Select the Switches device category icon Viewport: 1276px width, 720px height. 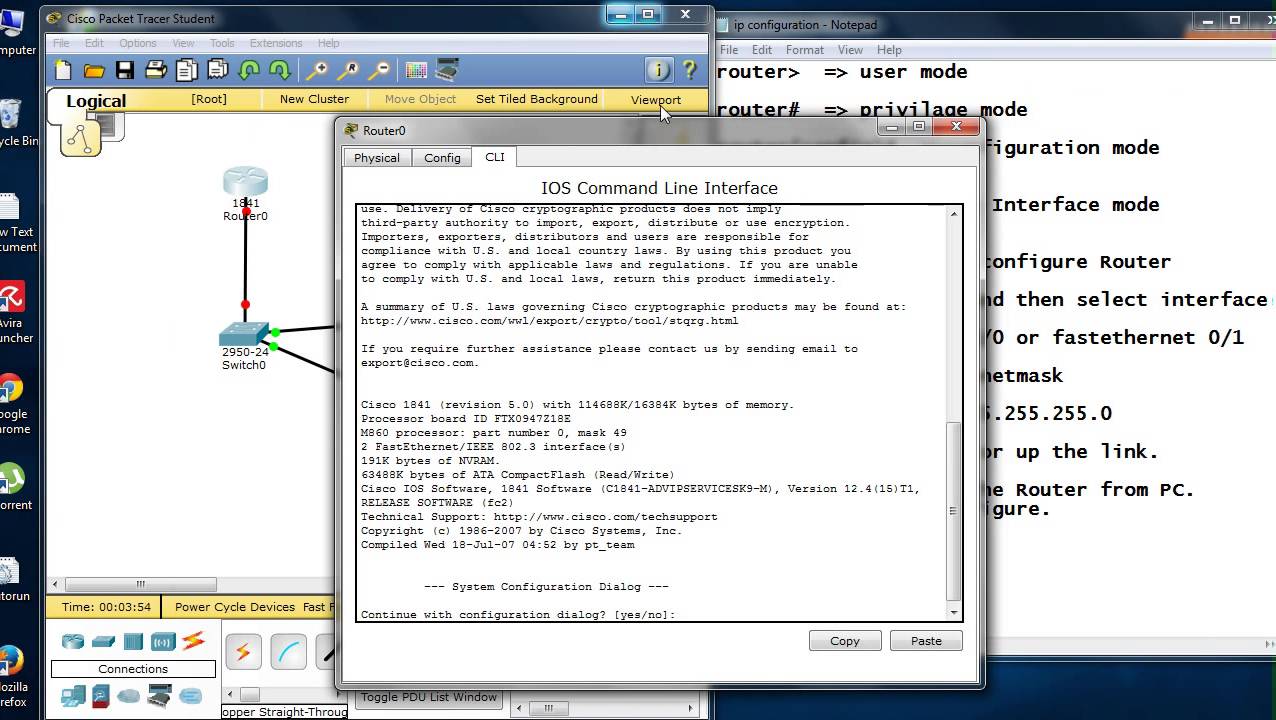click(103, 642)
